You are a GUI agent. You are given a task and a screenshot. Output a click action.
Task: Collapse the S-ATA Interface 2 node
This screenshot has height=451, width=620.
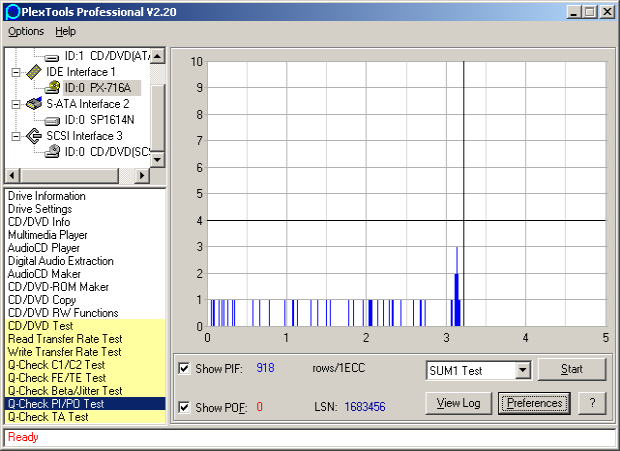[16, 104]
